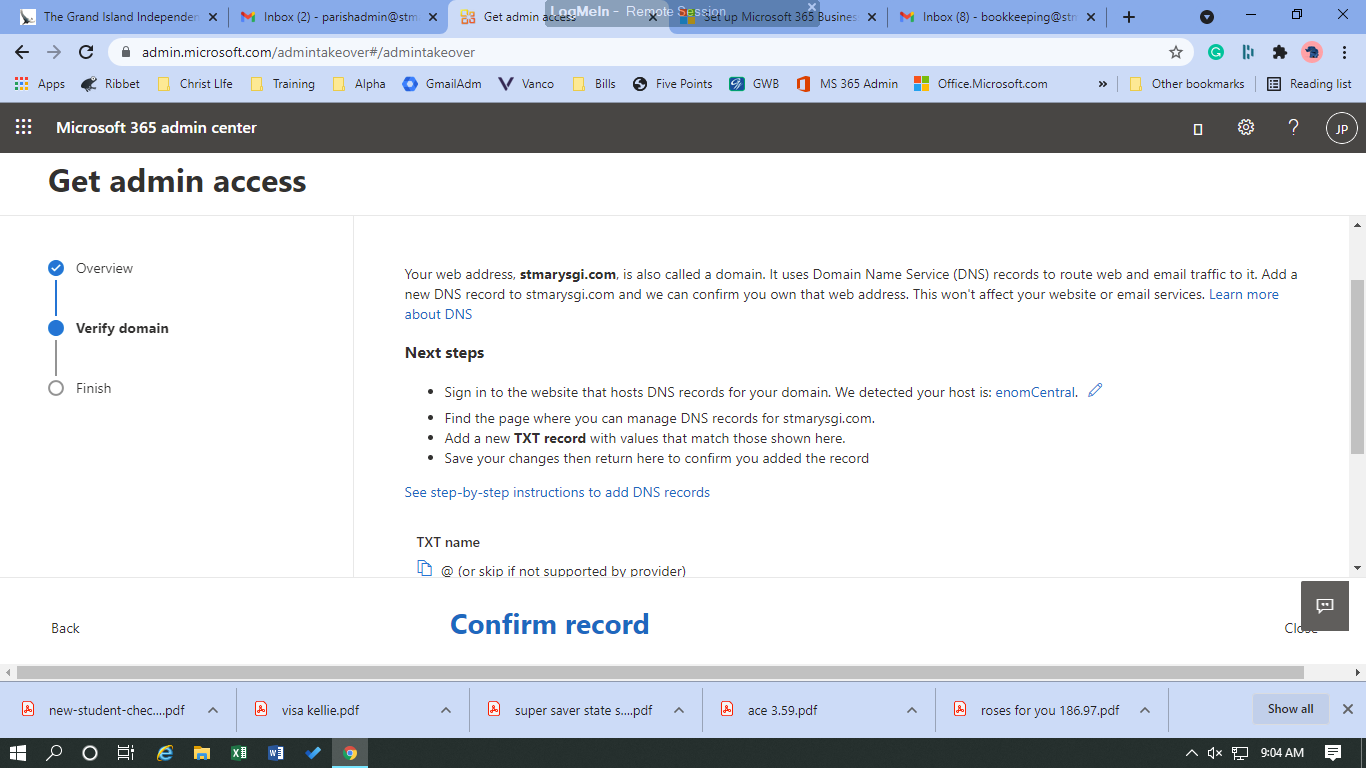
Task: Open the JP account profile menu
Action: click(x=1341, y=128)
